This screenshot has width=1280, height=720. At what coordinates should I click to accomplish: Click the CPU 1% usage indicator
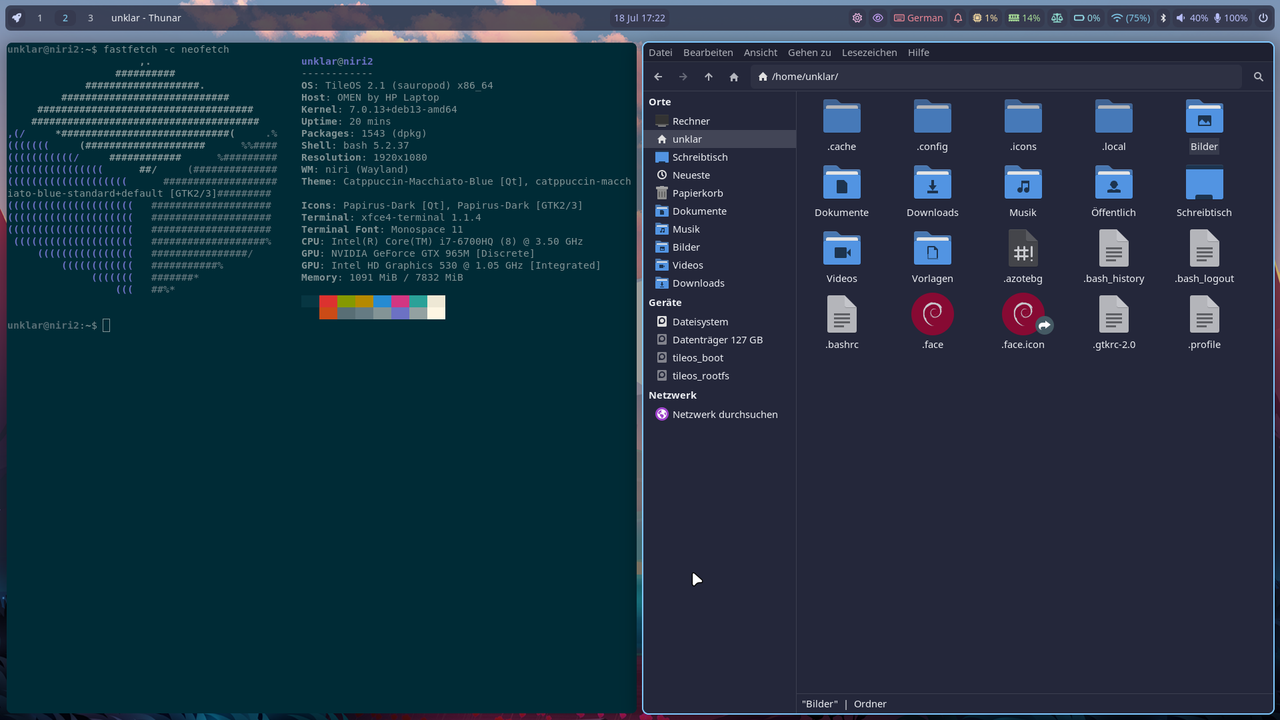pos(984,18)
